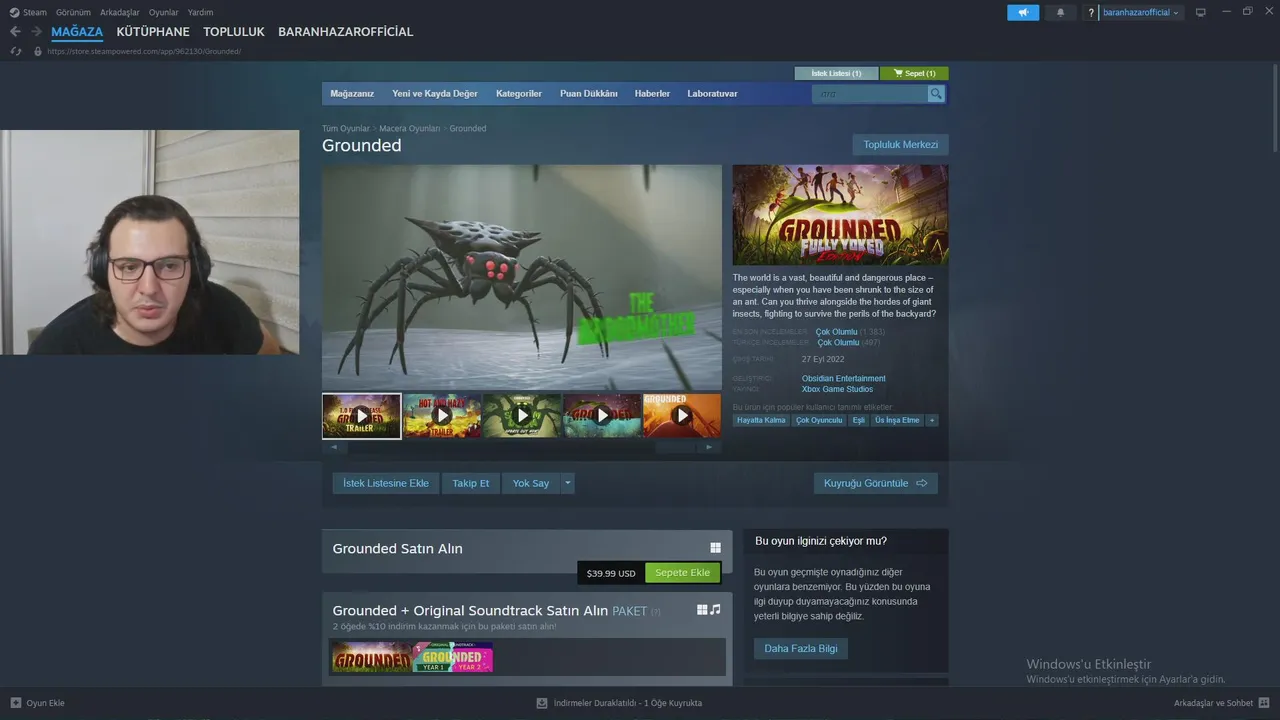Select the Üs İnşa Etme tag
This screenshot has height=720, width=1280.
[x=897, y=421]
